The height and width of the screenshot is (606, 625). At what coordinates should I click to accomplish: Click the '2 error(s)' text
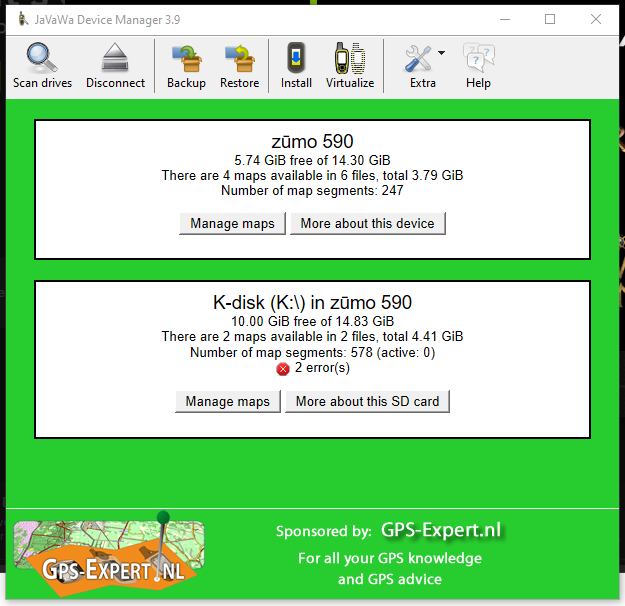point(322,368)
